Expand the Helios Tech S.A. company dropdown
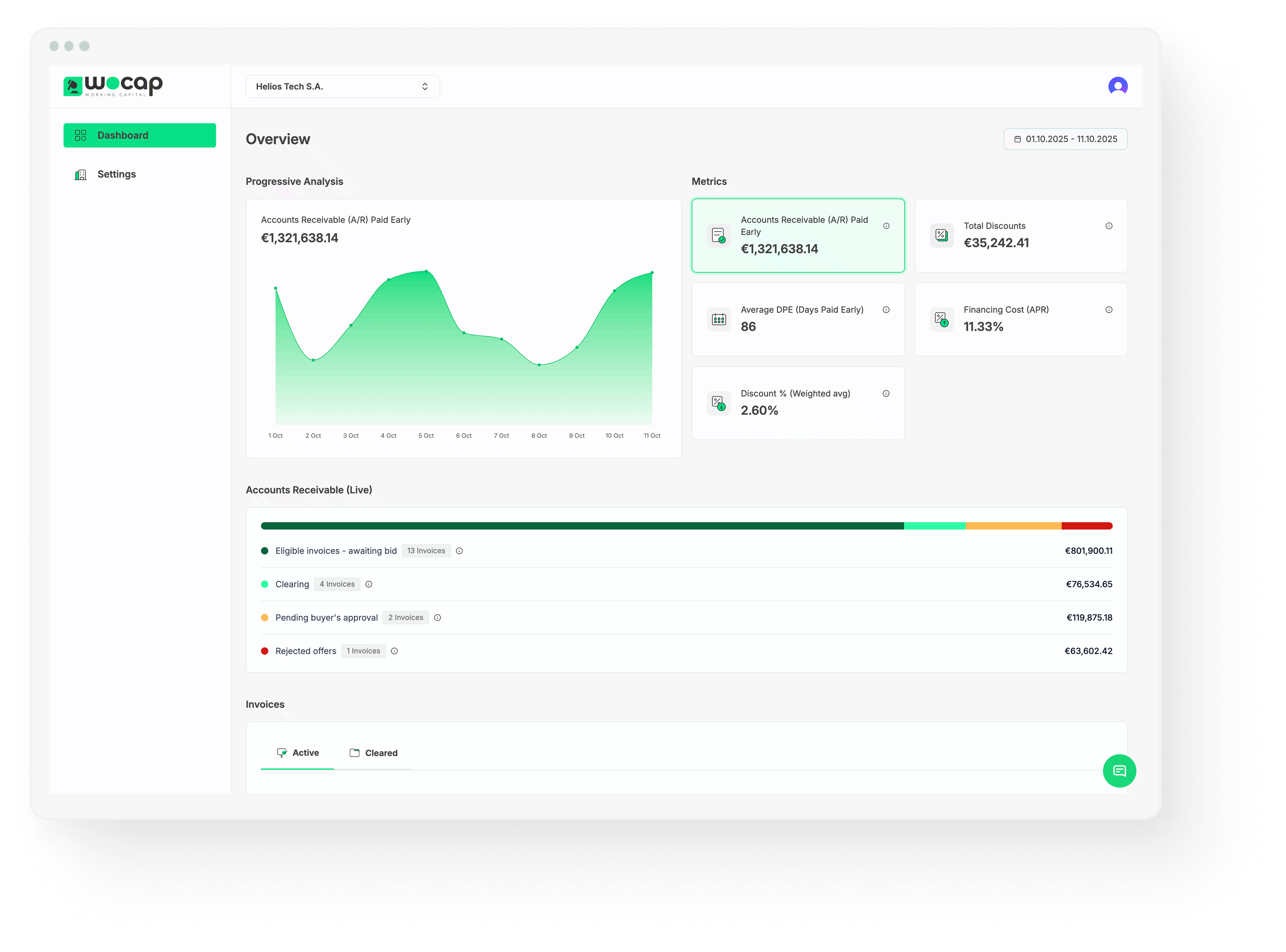This screenshot has height=952, width=1286. click(x=342, y=87)
